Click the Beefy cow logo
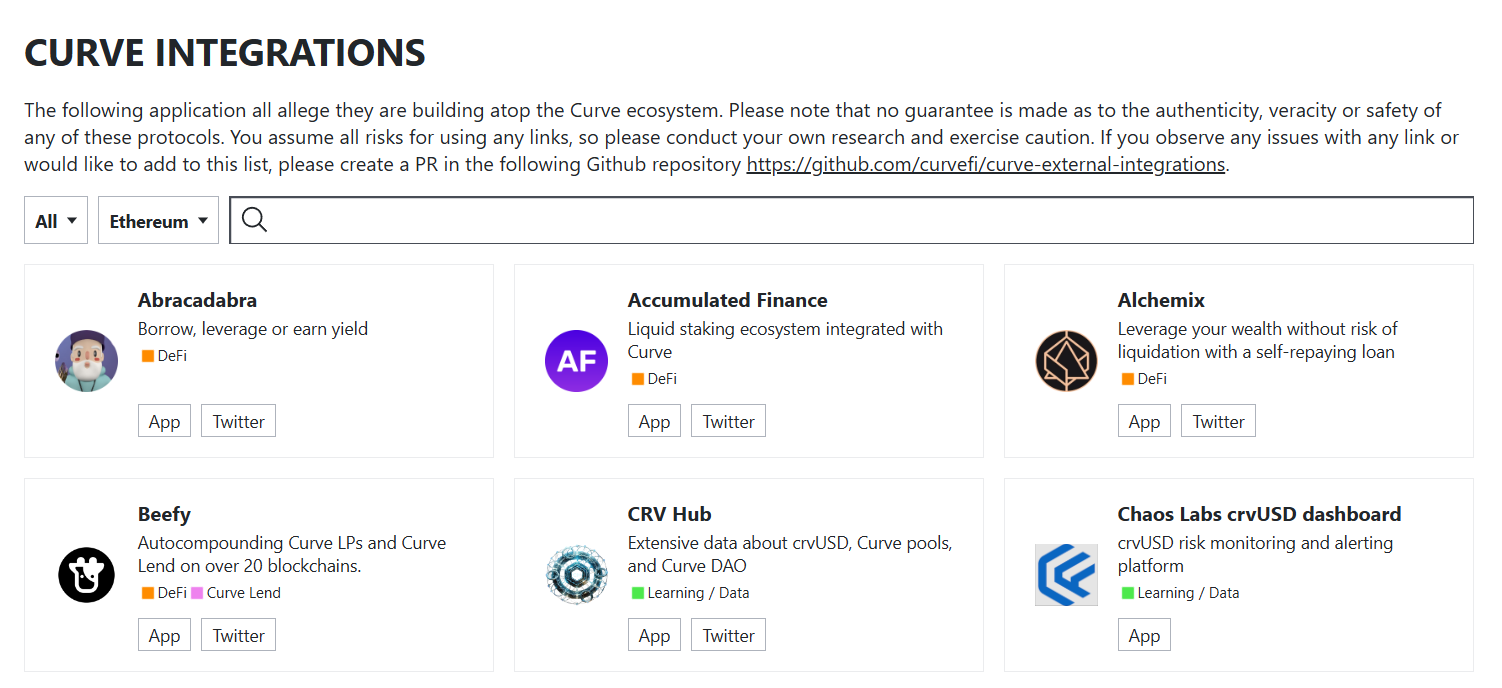The width and height of the screenshot is (1502, 688). click(87, 575)
